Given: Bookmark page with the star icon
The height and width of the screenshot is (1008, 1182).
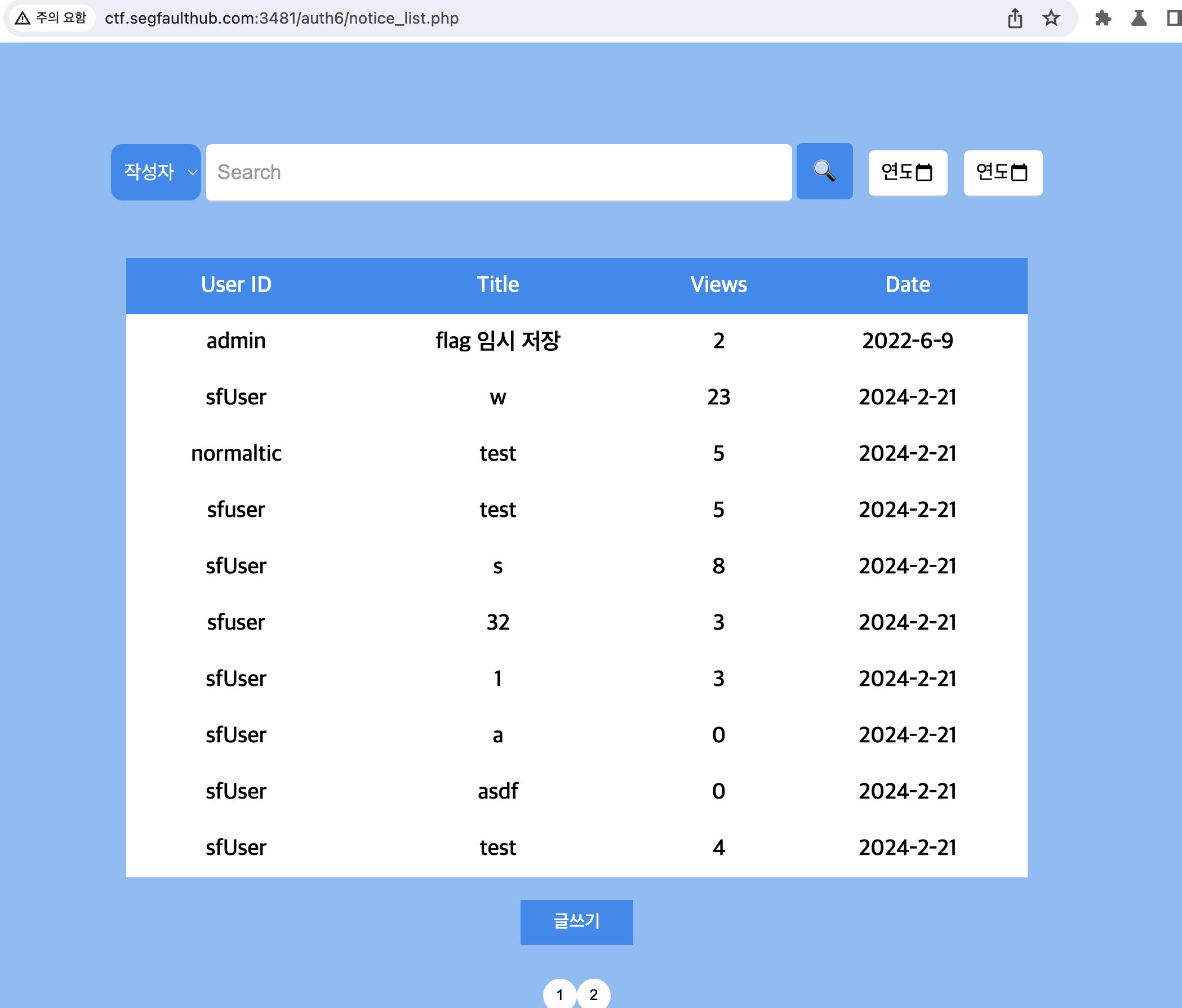Looking at the screenshot, I should point(1051,18).
